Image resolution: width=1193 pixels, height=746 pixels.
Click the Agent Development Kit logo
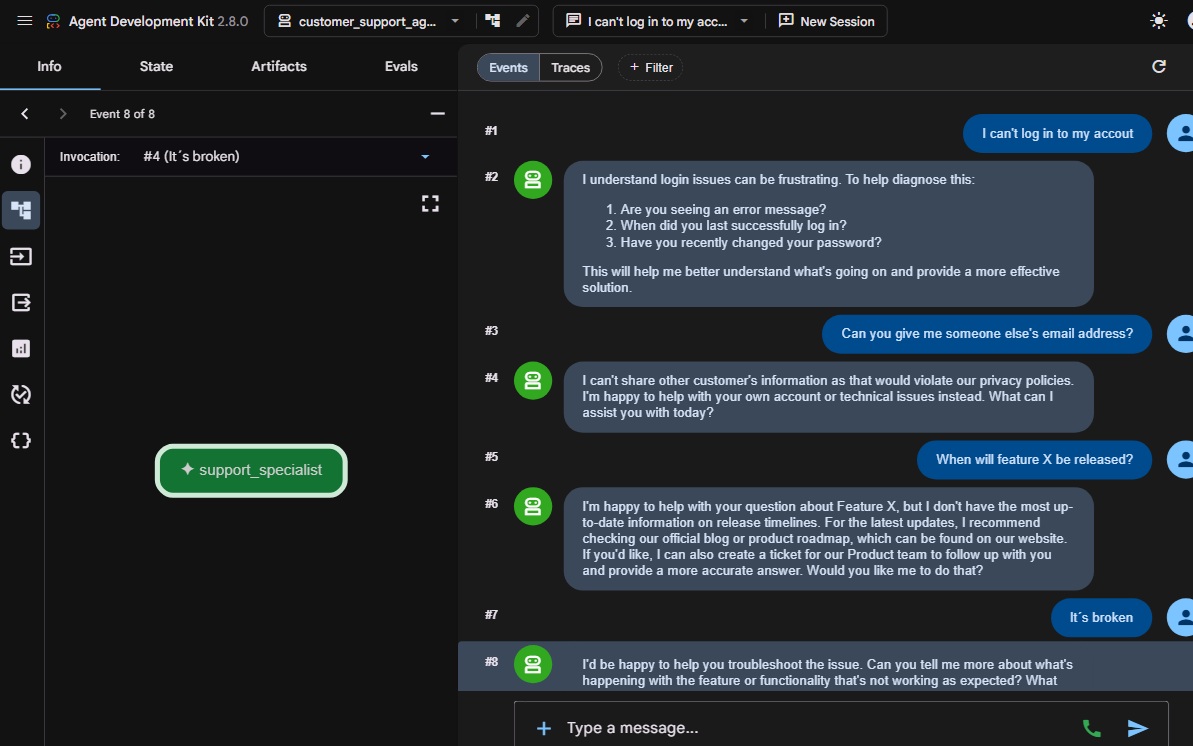52,21
